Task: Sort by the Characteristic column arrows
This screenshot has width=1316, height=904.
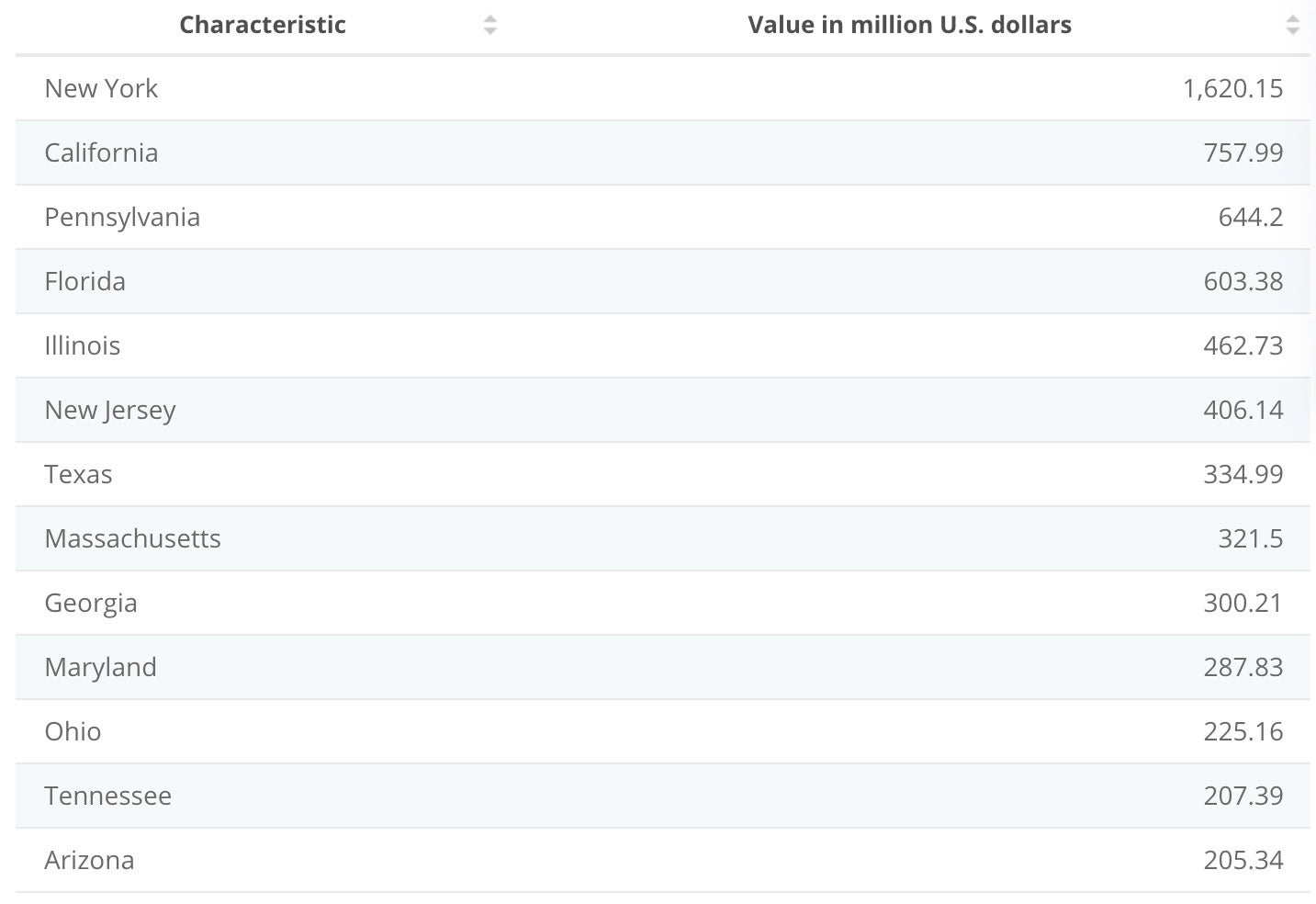Action: point(490,25)
